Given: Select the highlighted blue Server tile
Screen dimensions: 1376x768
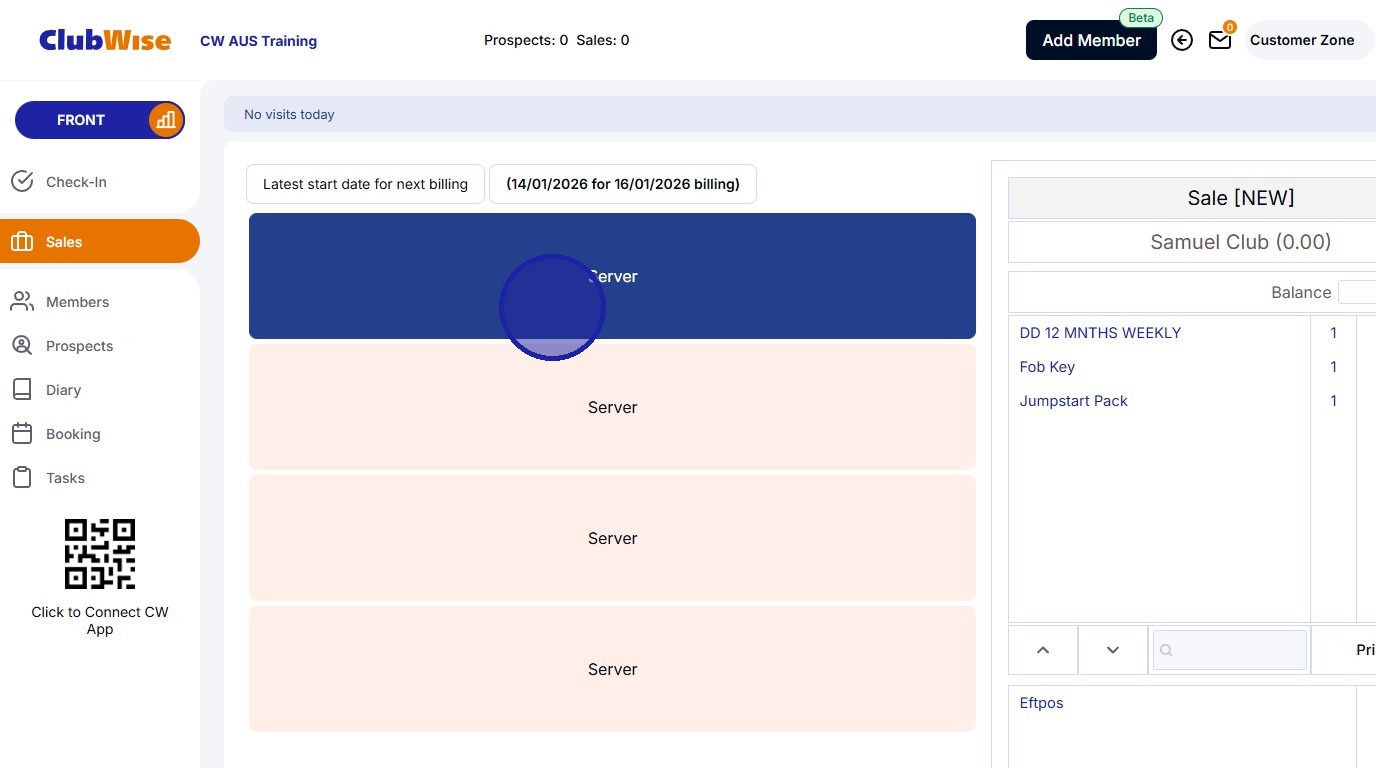Looking at the screenshot, I should (612, 276).
